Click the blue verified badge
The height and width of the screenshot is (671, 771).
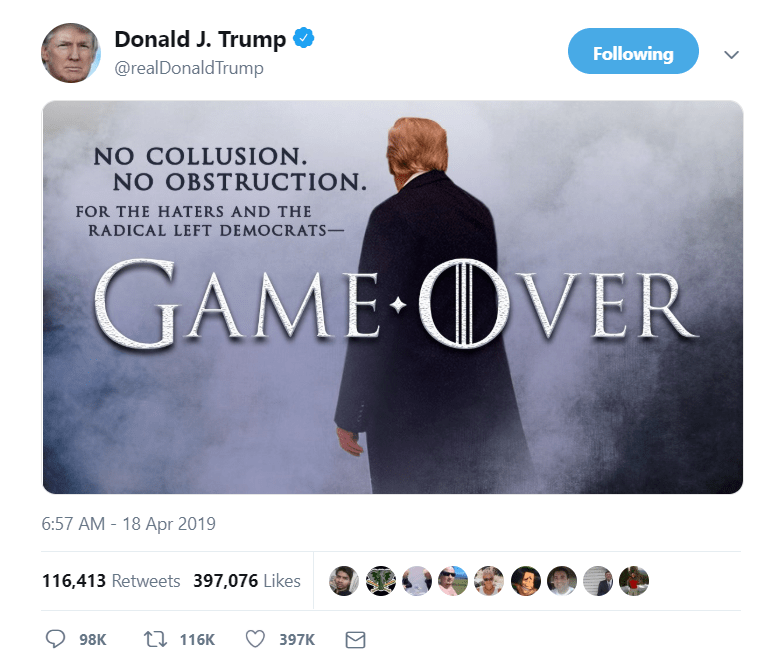coord(304,38)
